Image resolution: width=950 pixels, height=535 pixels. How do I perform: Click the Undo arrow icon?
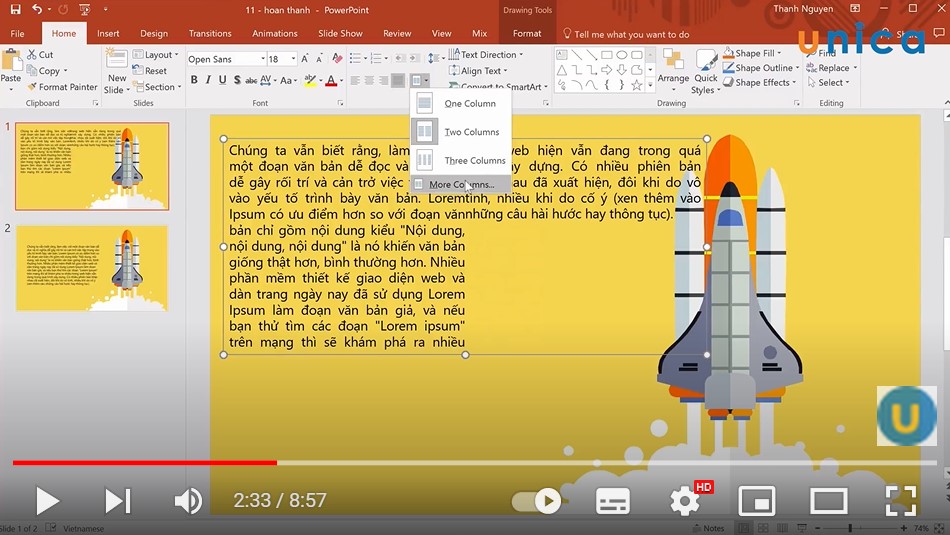click(x=37, y=10)
